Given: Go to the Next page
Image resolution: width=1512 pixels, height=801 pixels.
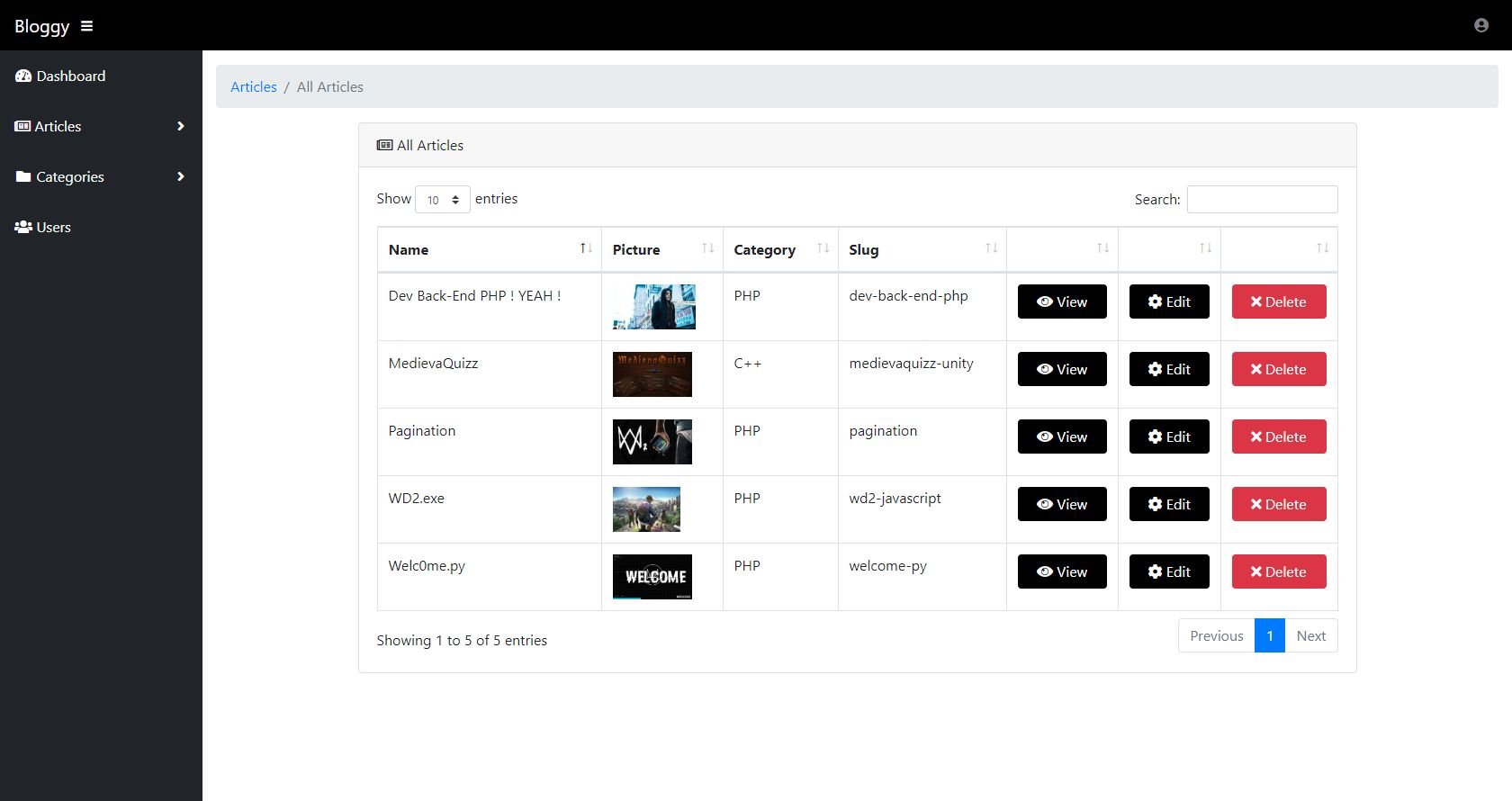Looking at the screenshot, I should 1311,635.
